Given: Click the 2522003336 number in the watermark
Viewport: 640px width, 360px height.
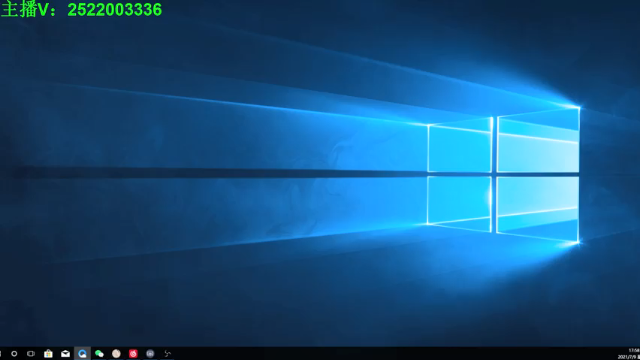Looking at the screenshot, I should coord(115,10).
